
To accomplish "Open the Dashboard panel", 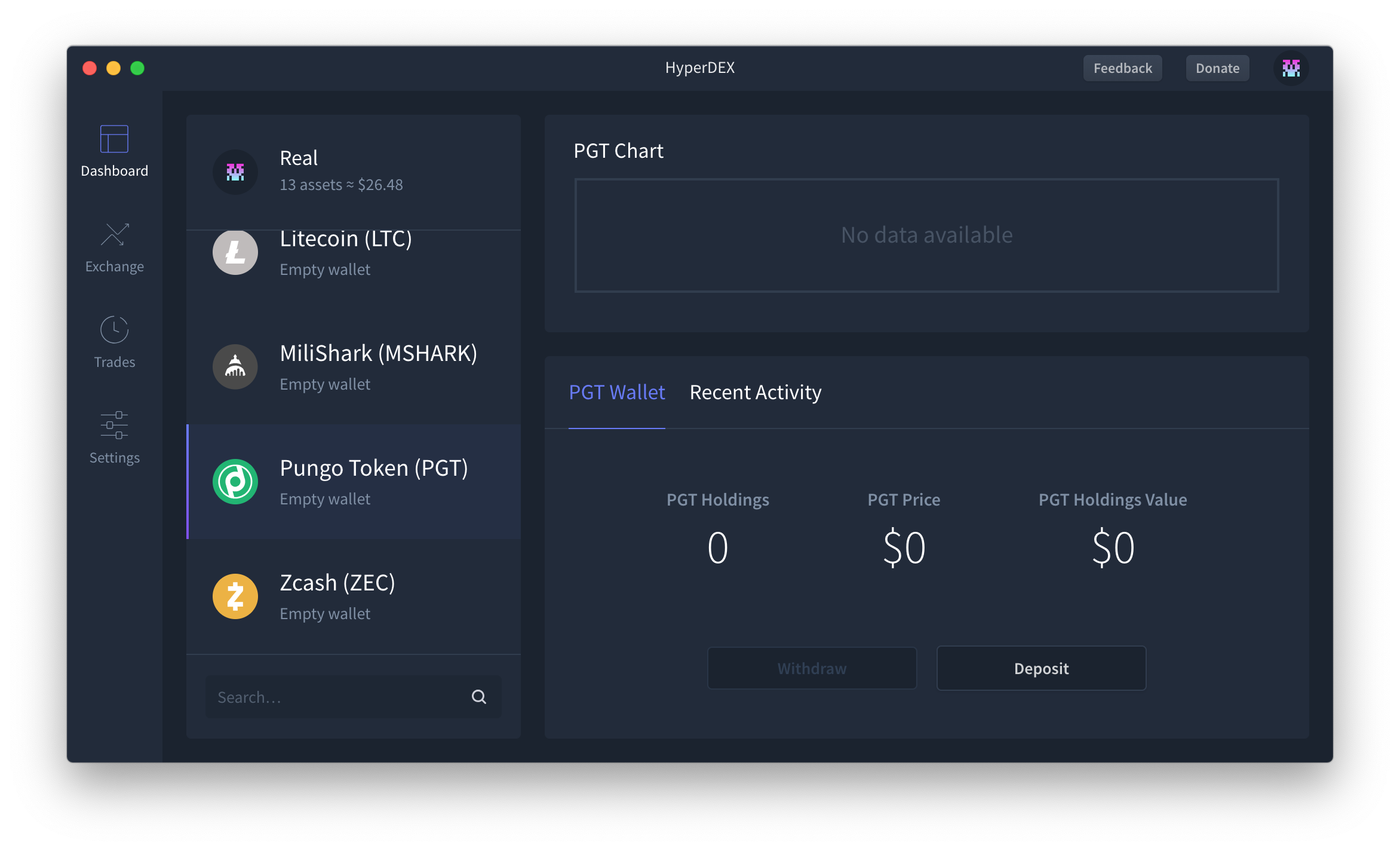I will coord(113,151).
